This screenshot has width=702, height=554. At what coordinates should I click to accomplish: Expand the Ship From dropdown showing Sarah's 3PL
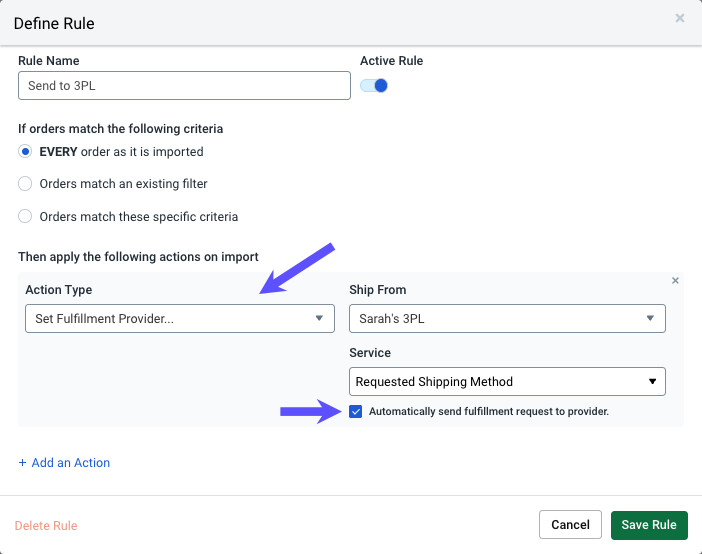(x=507, y=319)
